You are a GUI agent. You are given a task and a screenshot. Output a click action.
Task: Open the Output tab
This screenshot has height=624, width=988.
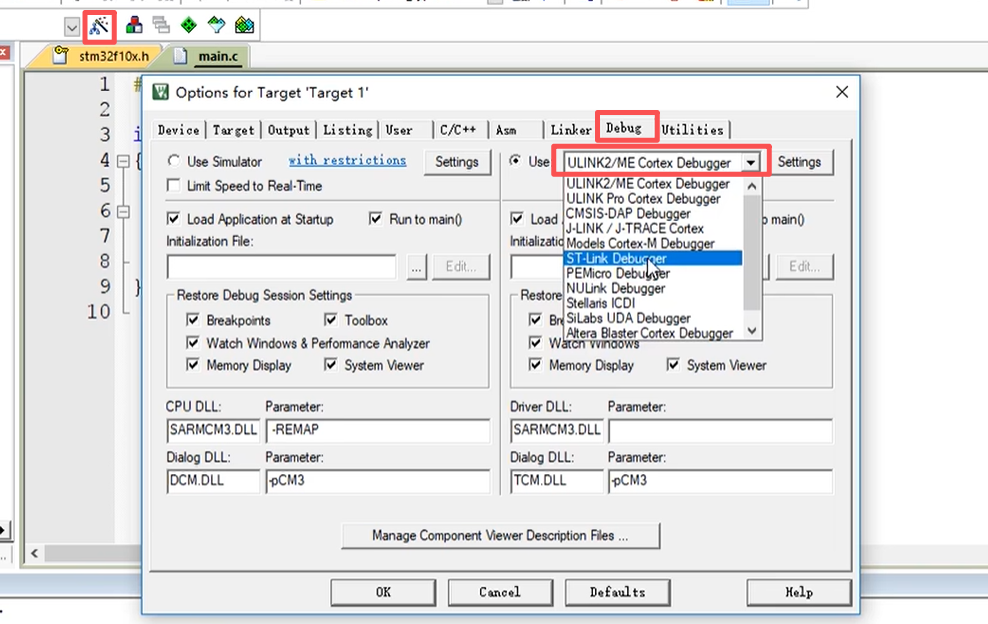(289, 130)
